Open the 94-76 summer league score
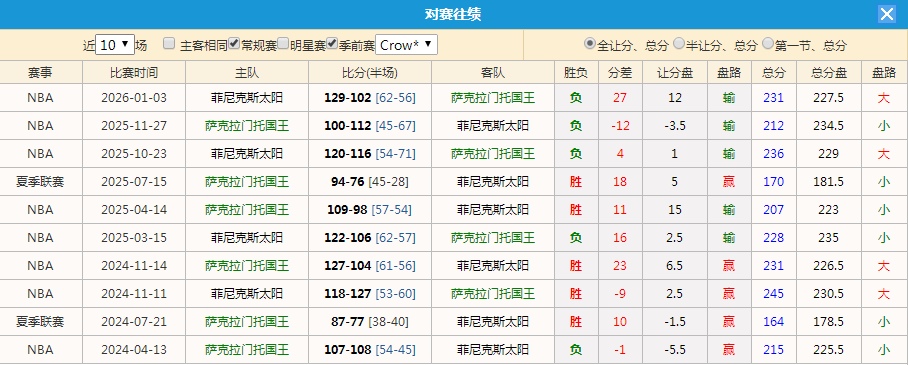 tap(347, 182)
